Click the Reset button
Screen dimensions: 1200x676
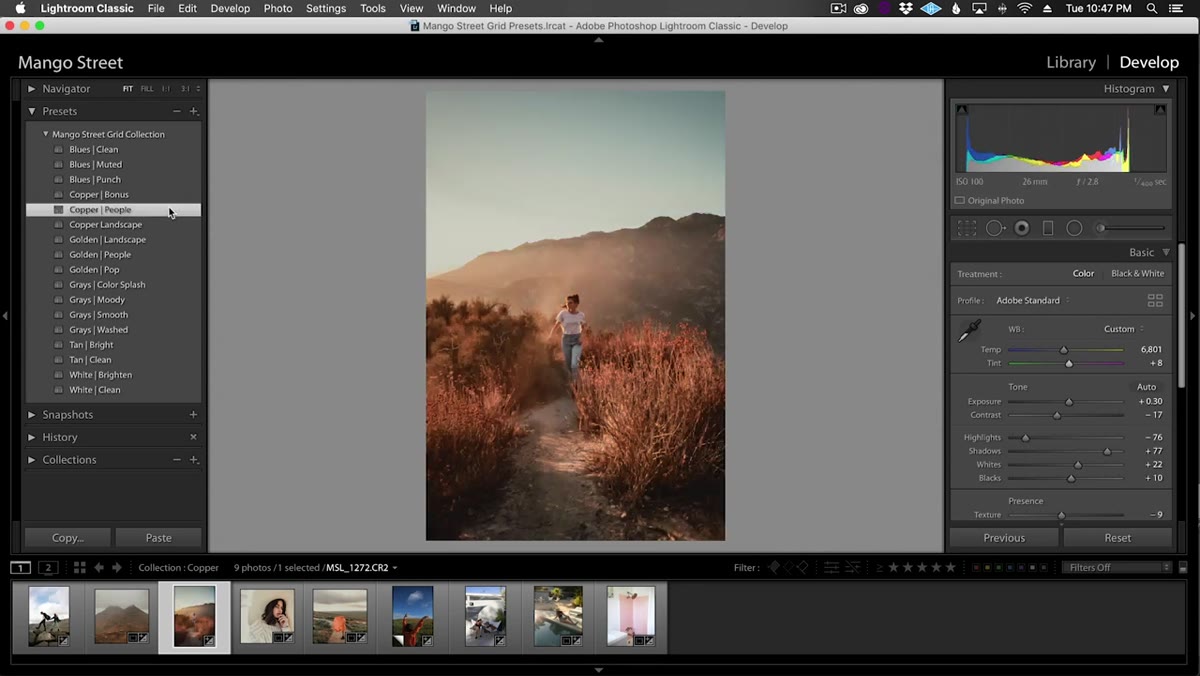coord(1118,538)
